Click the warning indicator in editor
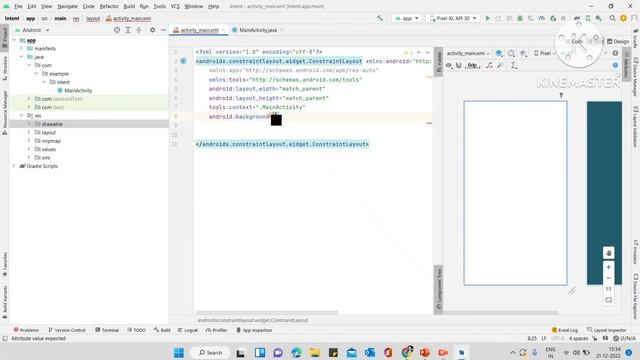The height and width of the screenshot is (360, 640). point(408,53)
